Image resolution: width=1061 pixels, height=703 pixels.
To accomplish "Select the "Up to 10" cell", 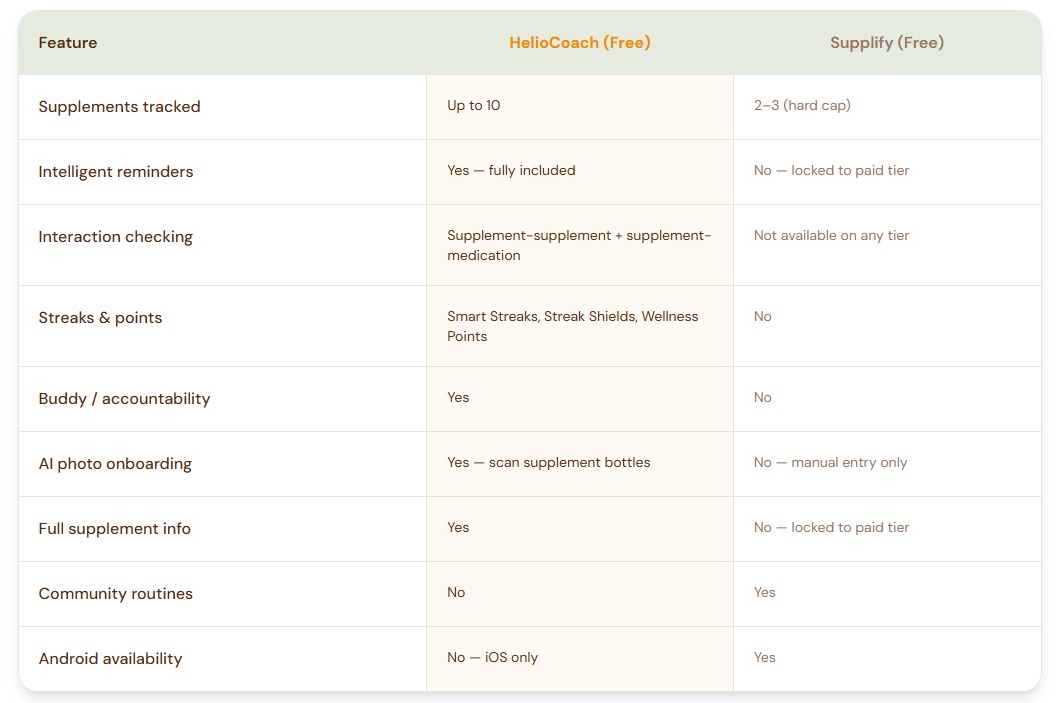I will coord(474,105).
